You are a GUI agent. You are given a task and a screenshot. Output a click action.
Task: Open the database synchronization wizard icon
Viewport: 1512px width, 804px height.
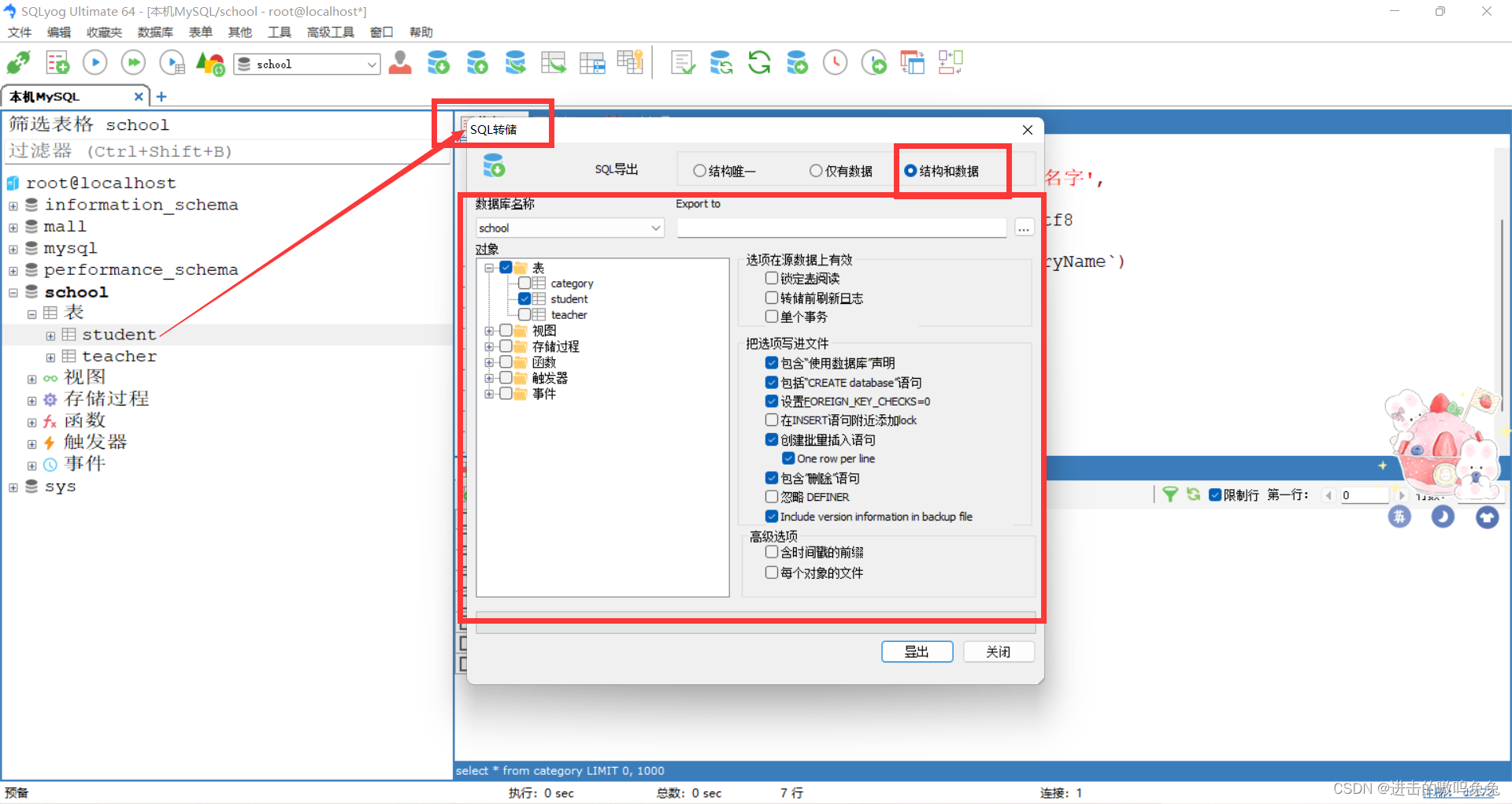[721, 62]
